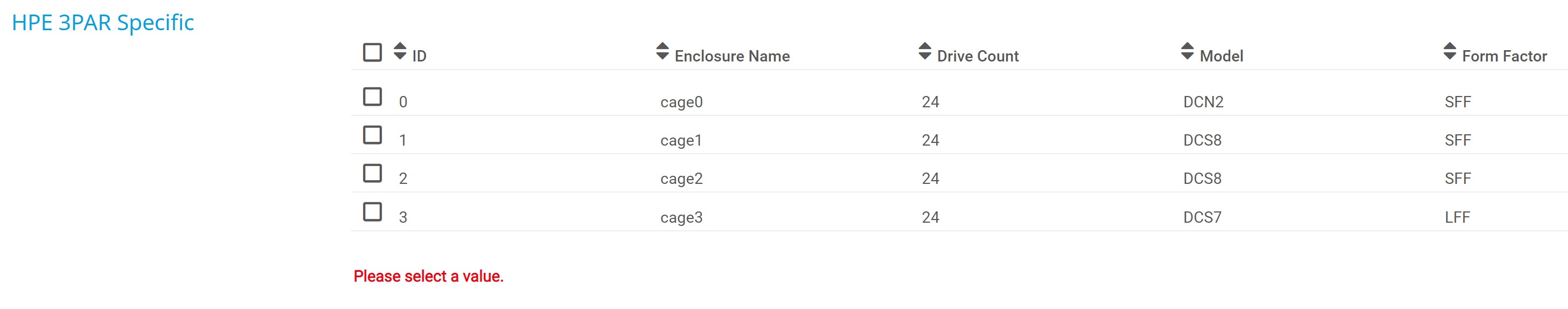Click the DCS7 model cell

[x=1202, y=217]
